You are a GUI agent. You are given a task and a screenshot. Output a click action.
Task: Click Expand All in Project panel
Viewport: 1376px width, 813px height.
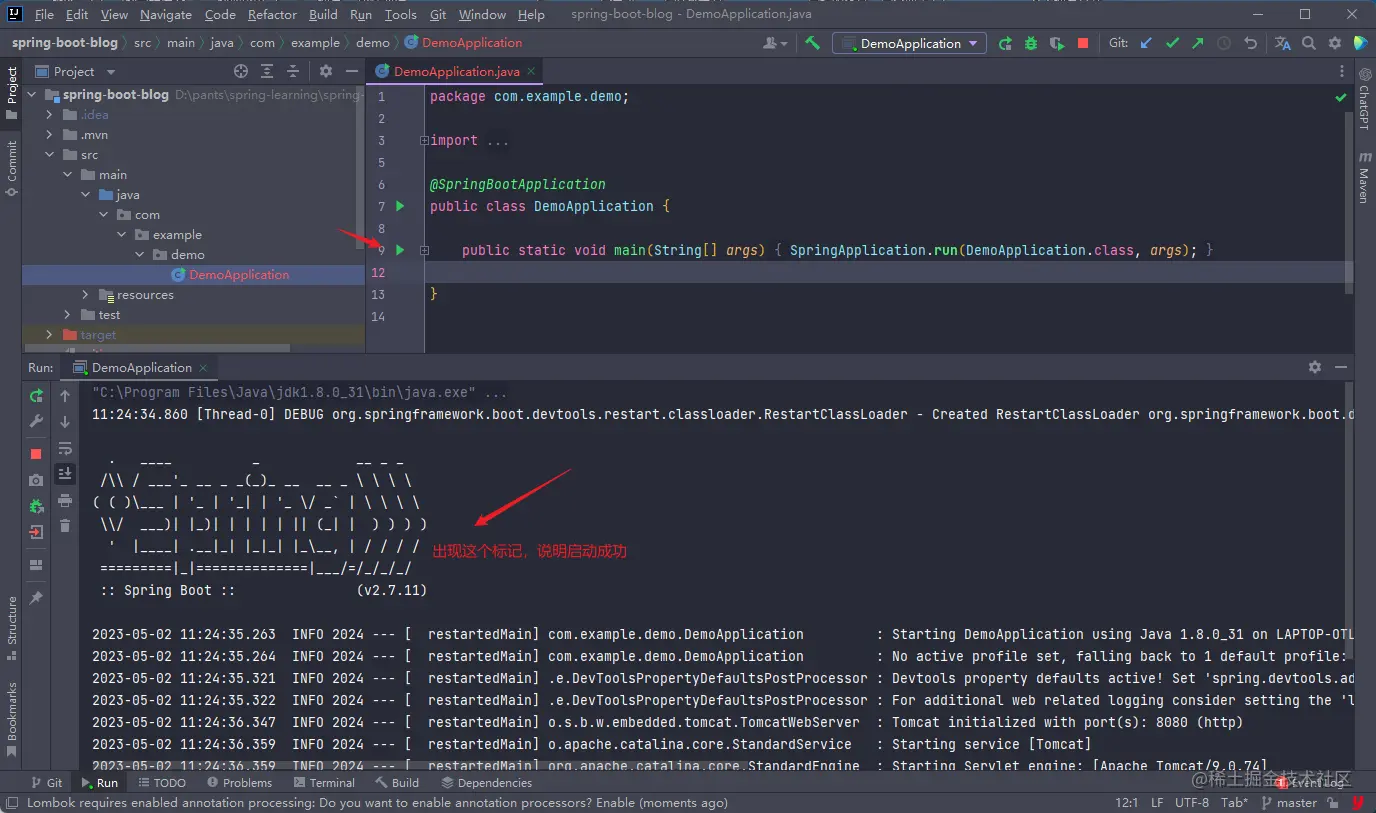(267, 71)
